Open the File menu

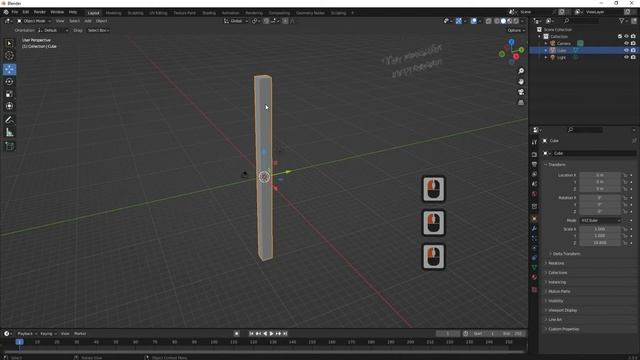pos(15,12)
